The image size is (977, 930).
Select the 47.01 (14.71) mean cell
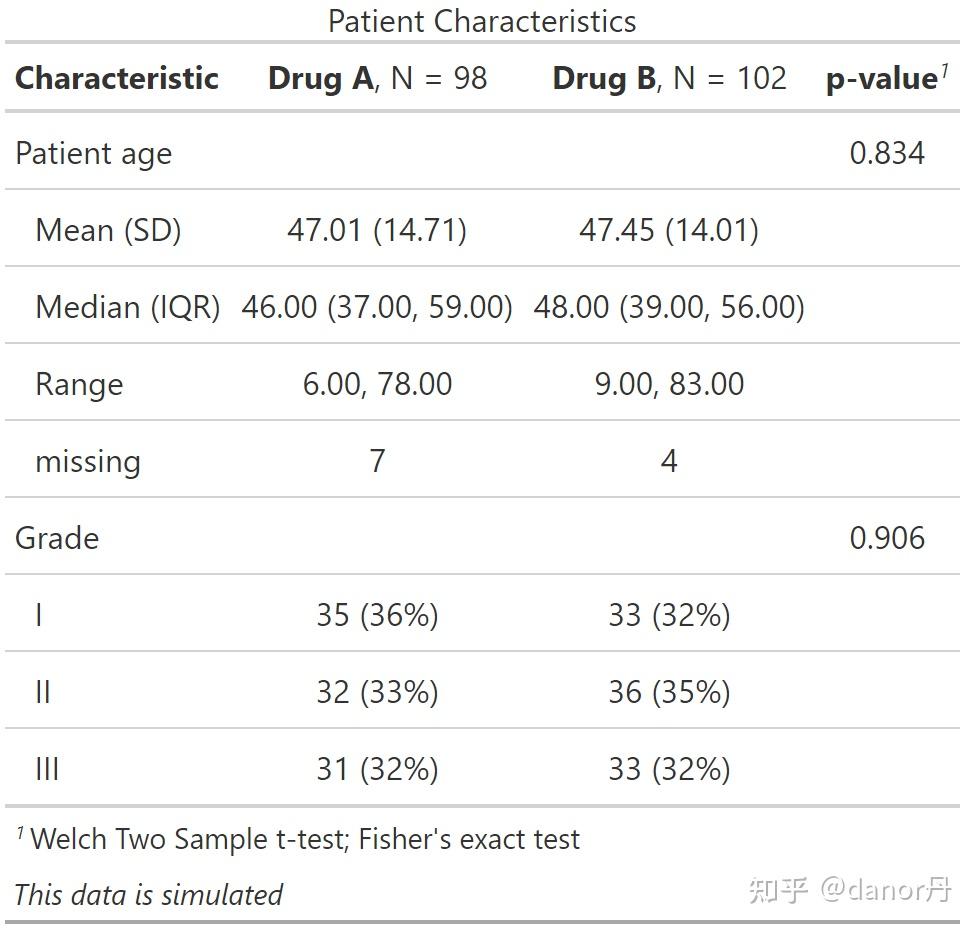377,231
